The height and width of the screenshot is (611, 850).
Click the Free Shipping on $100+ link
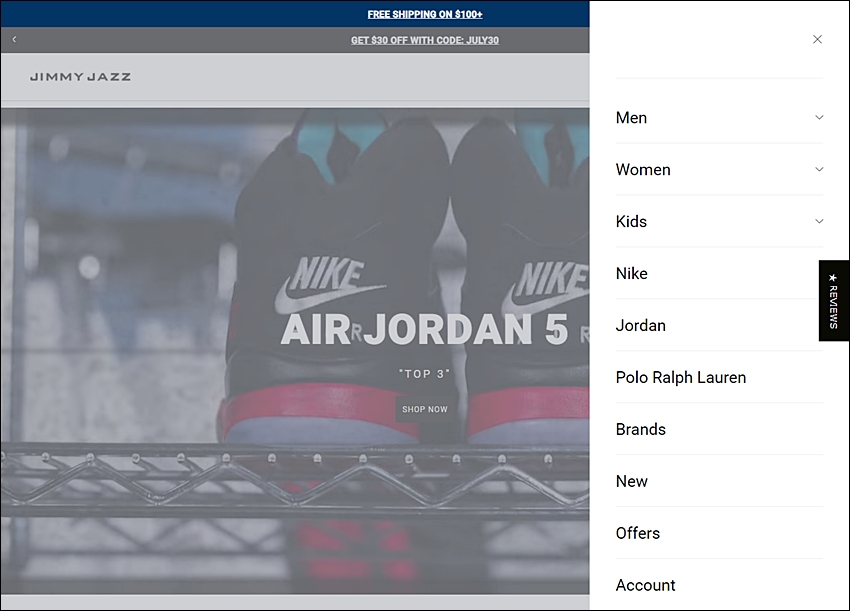pyautogui.click(x=425, y=15)
